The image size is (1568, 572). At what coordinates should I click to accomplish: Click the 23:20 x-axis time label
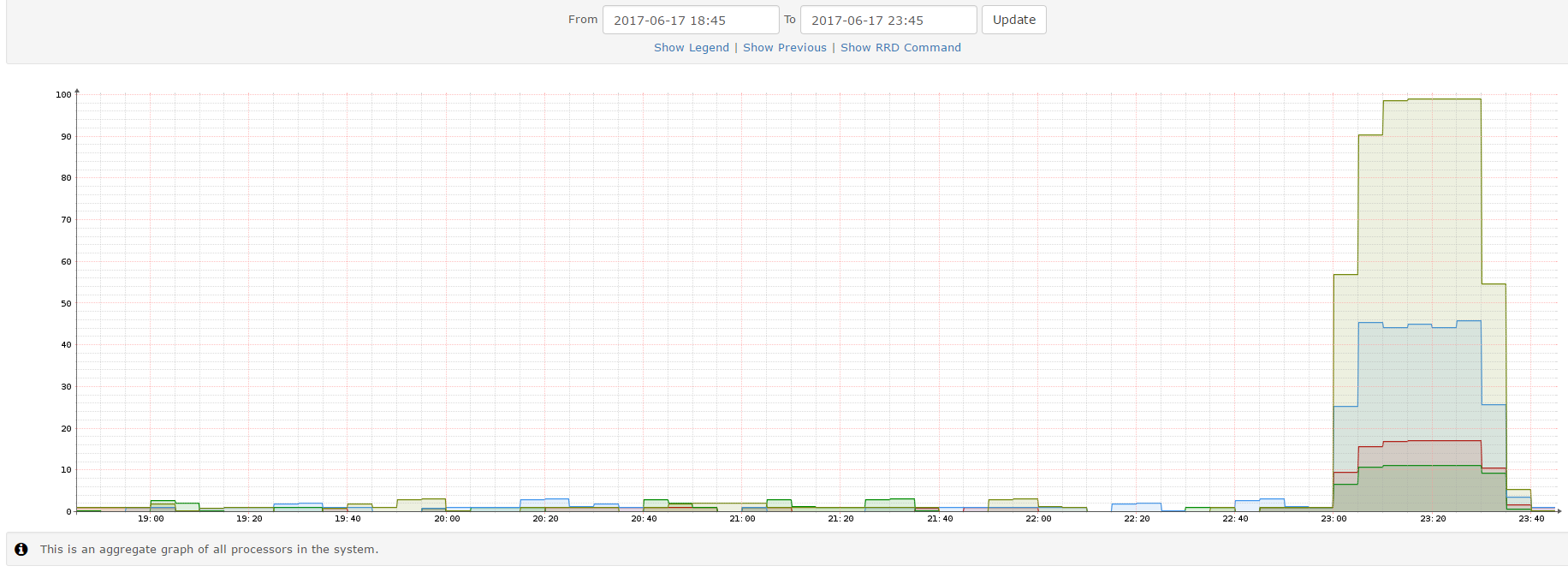click(x=1433, y=519)
